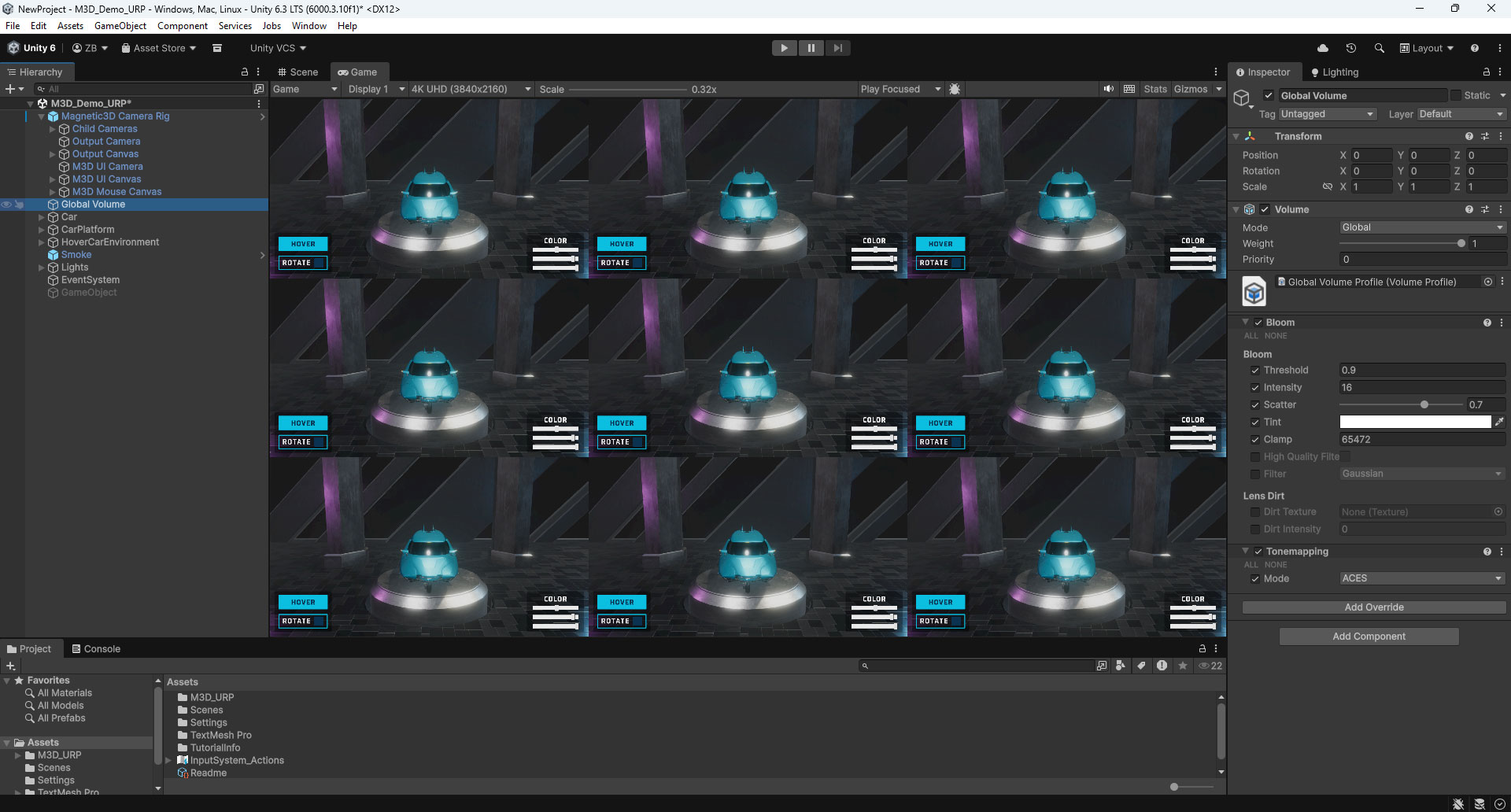Screen dimensions: 1511x812
Task: Click the Step frame button
Action: 837,48
